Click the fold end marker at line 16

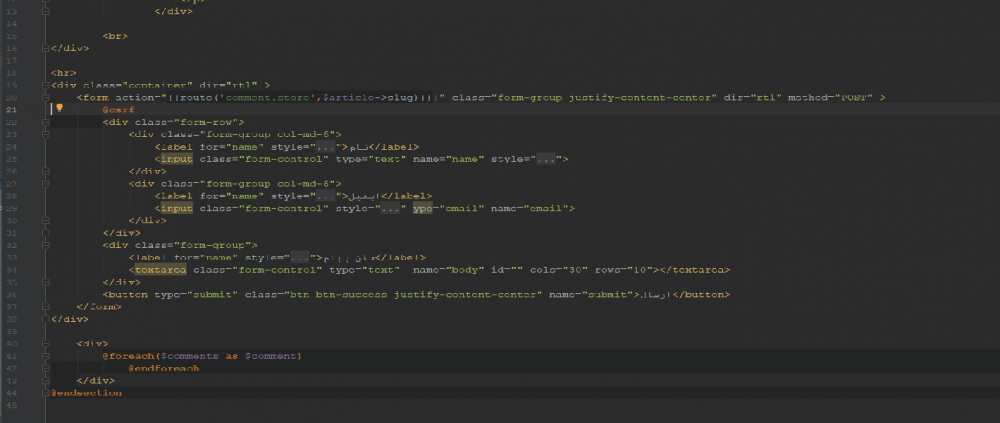point(45,48)
